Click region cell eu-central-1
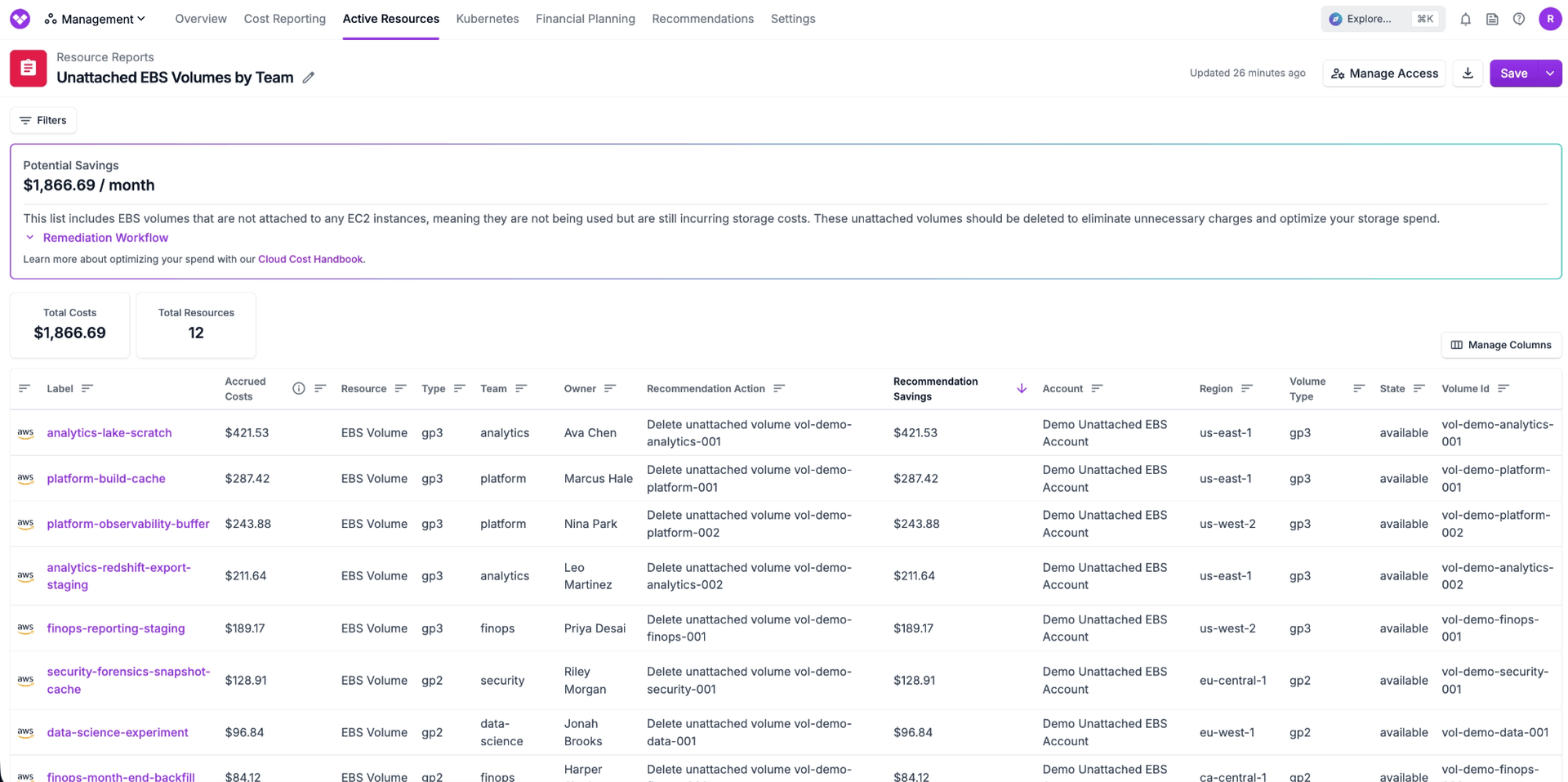Image resolution: width=1568 pixels, height=782 pixels. (x=1233, y=681)
